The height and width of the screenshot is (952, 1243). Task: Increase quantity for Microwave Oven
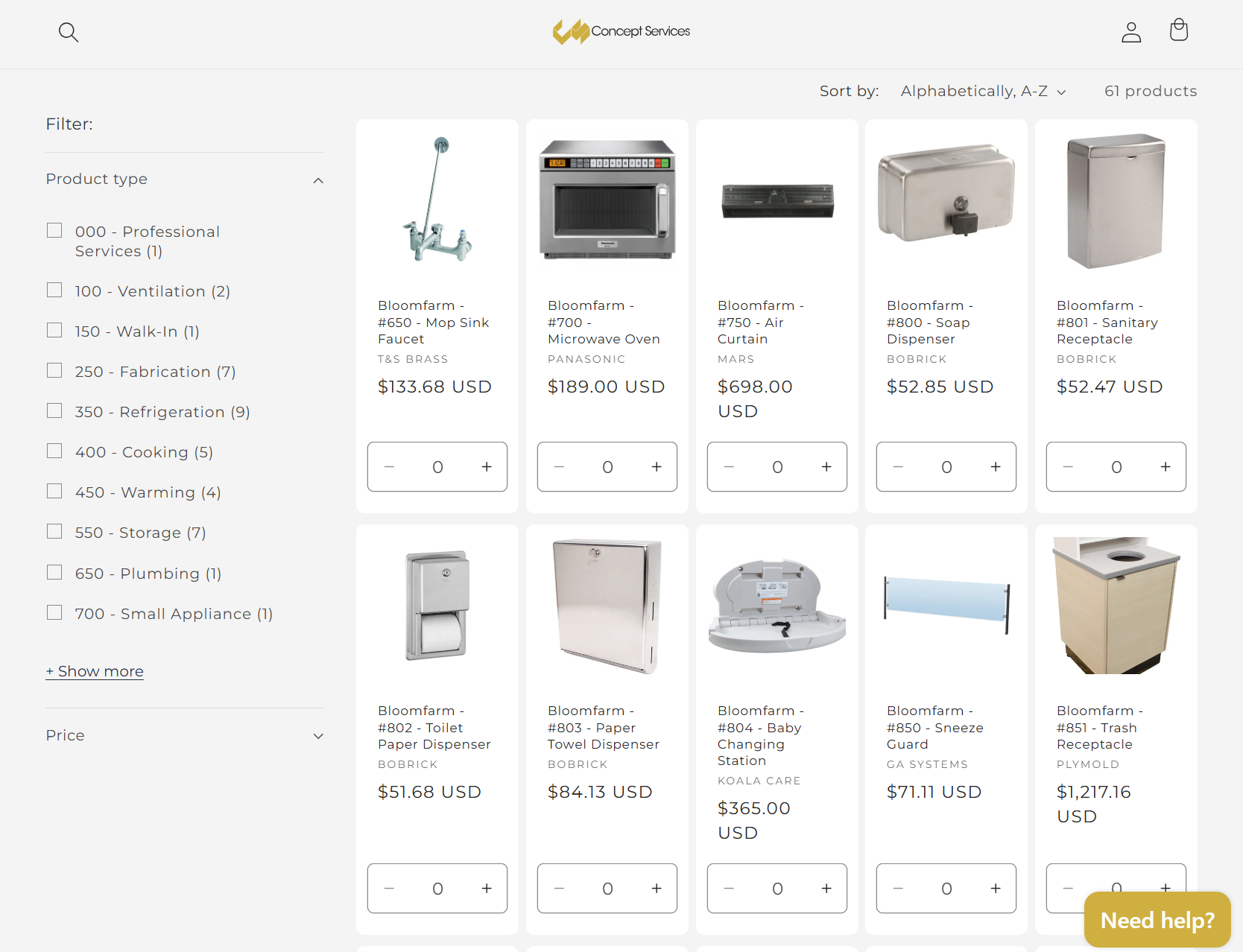click(657, 467)
